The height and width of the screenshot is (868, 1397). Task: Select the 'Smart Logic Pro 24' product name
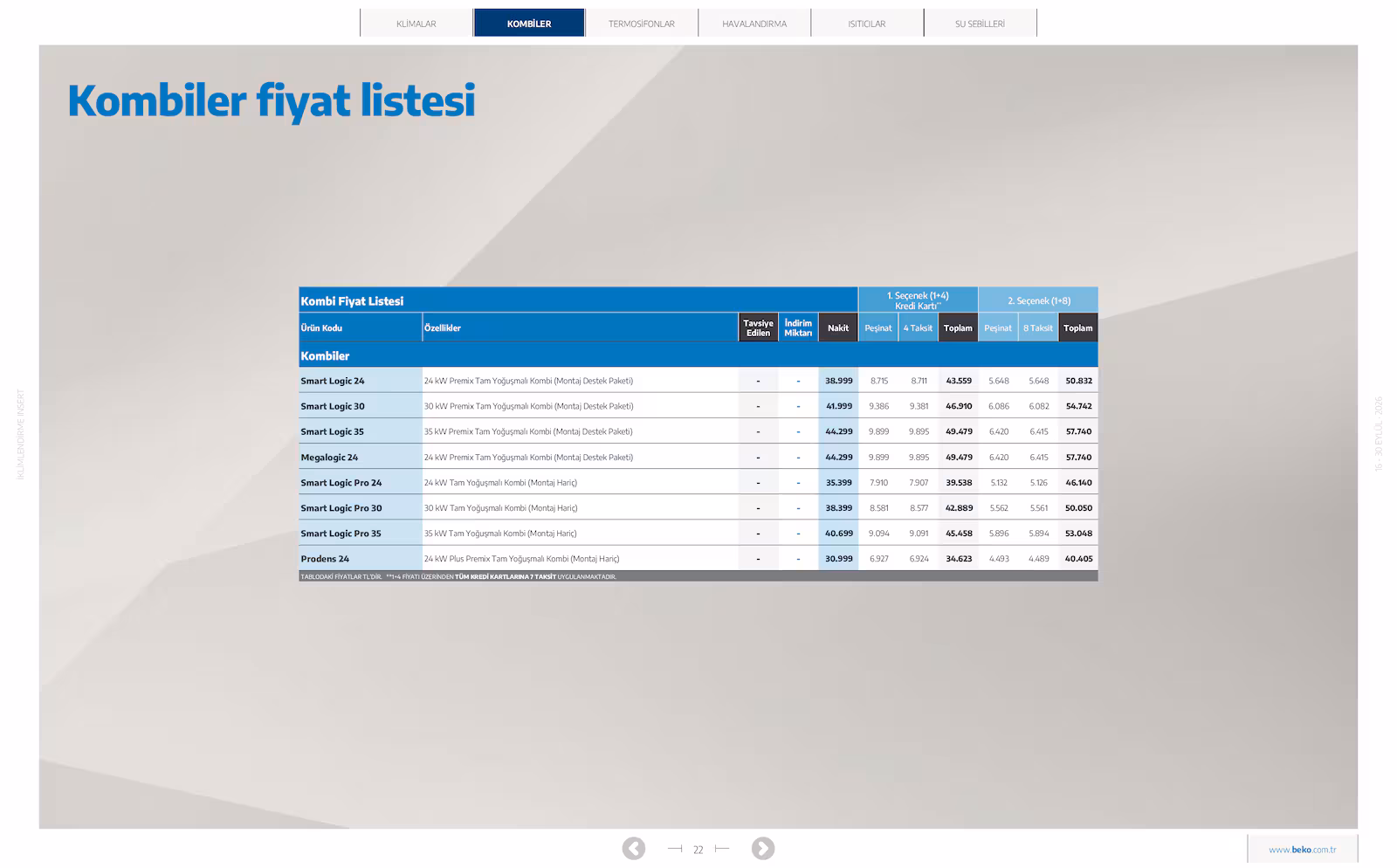[x=341, y=483]
